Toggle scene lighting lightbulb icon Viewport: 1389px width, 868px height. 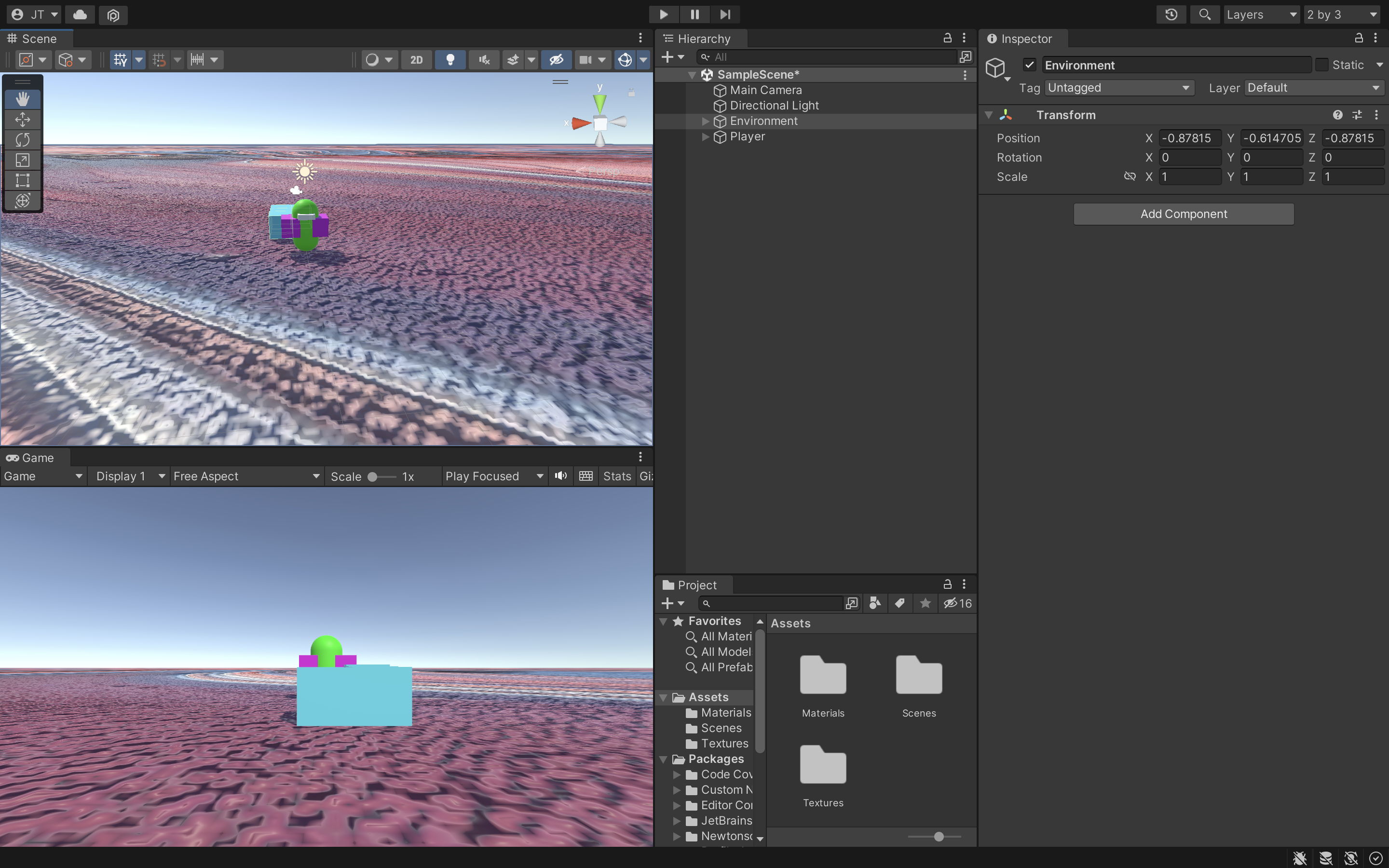click(x=450, y=60)
